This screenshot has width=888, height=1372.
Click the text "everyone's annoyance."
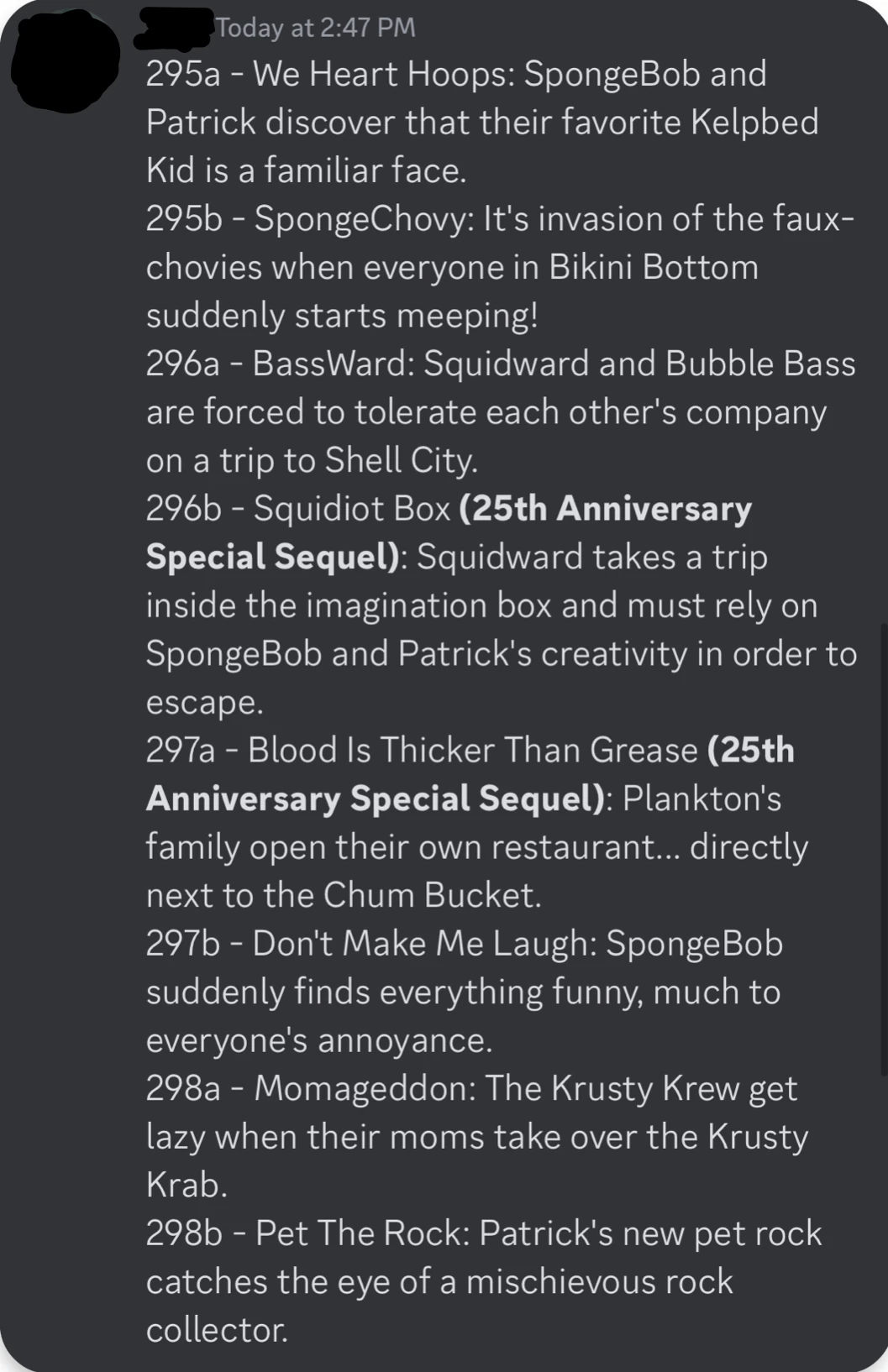319,1040
